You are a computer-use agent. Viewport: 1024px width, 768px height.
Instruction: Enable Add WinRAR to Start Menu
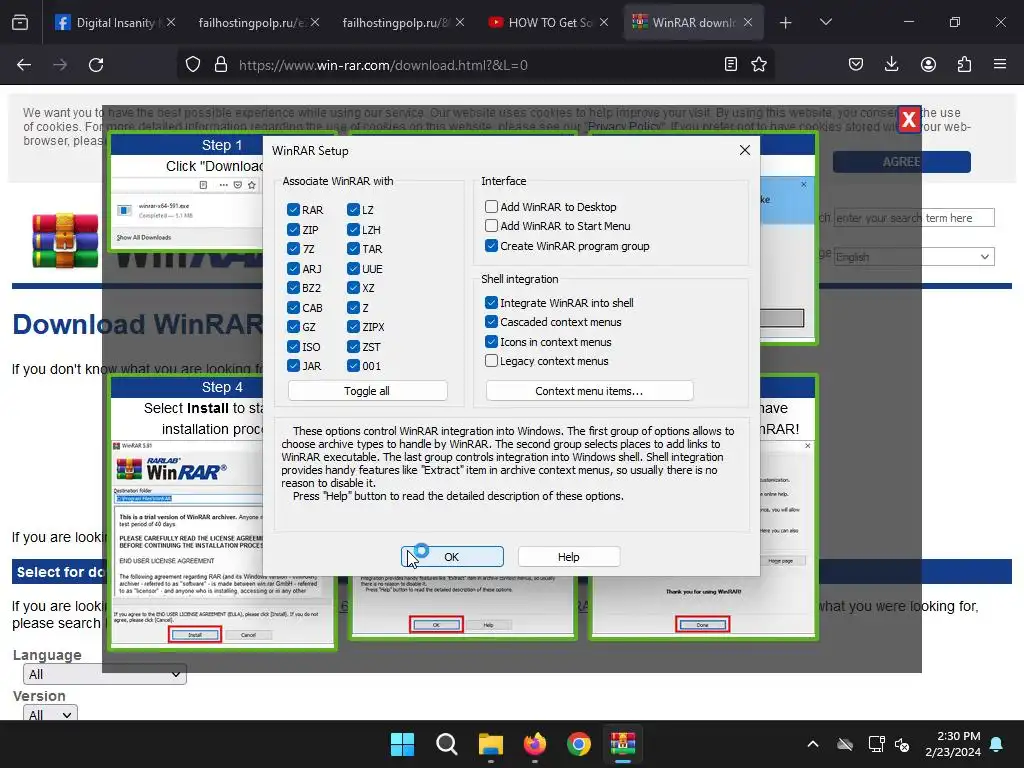click(491, 226)
